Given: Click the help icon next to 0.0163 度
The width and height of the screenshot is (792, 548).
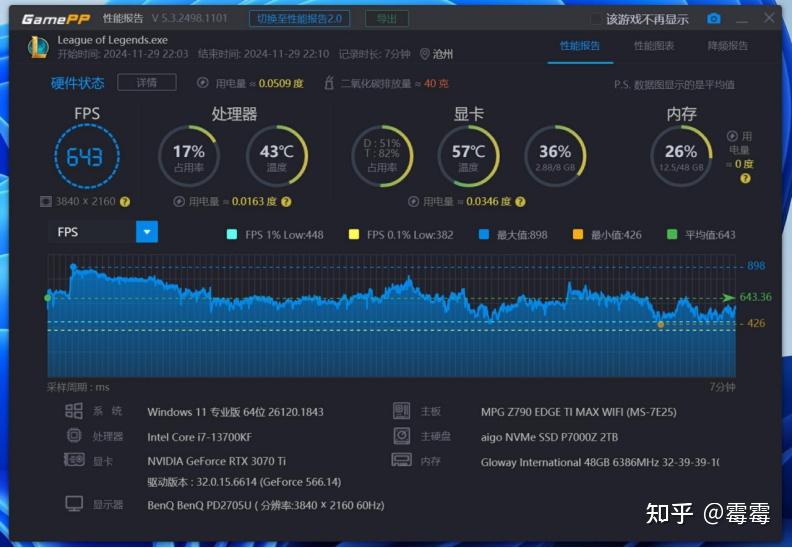Looking at the screenshot, I should pyautogui.click(x=286, y=202).
